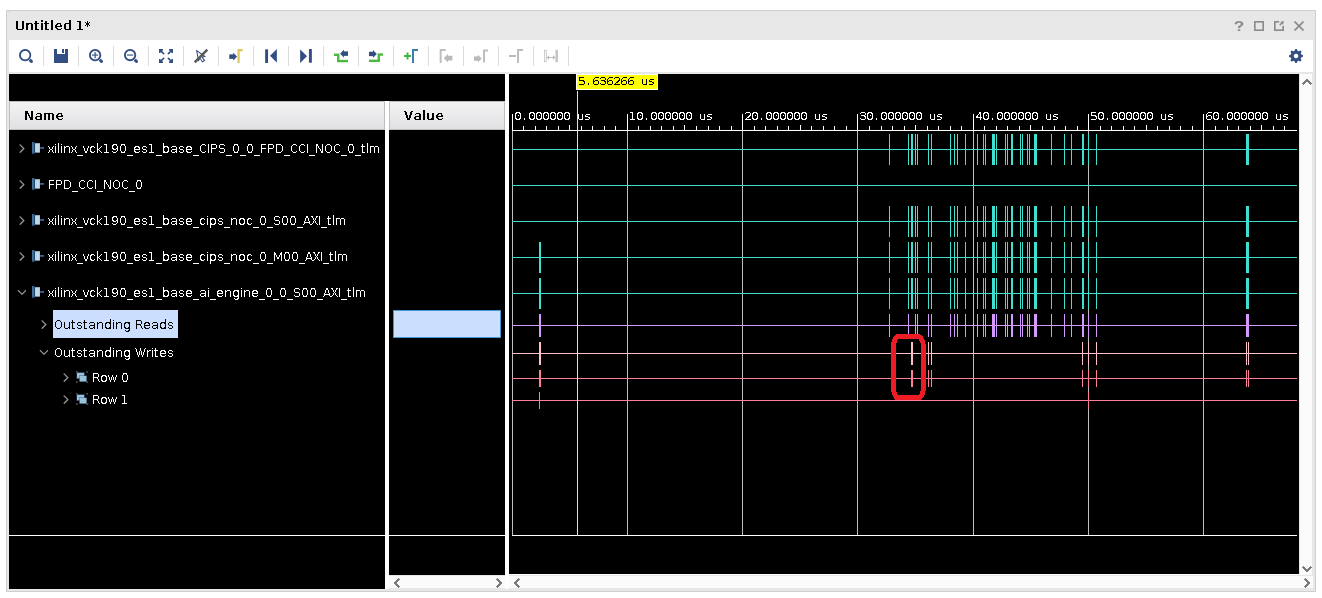Expand Outstanding Reads
The width and height of the screenshot is (1322, 598).
point(44,325)
